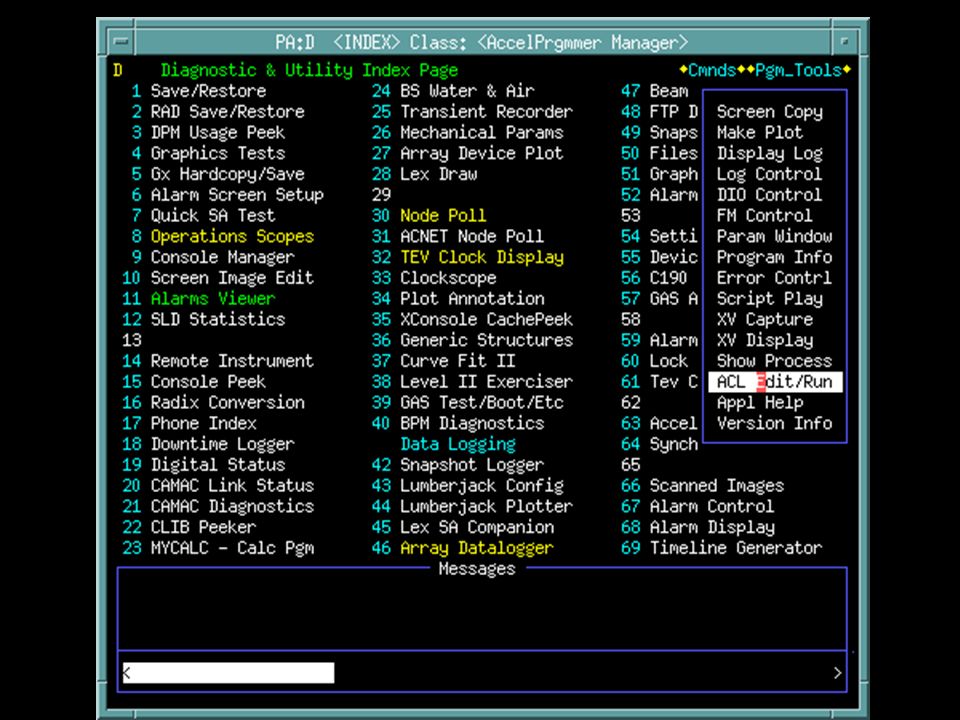Click the white command input field
Image resolution: width=960 pixels, height=720 pixels.
(x=228, y=673)
